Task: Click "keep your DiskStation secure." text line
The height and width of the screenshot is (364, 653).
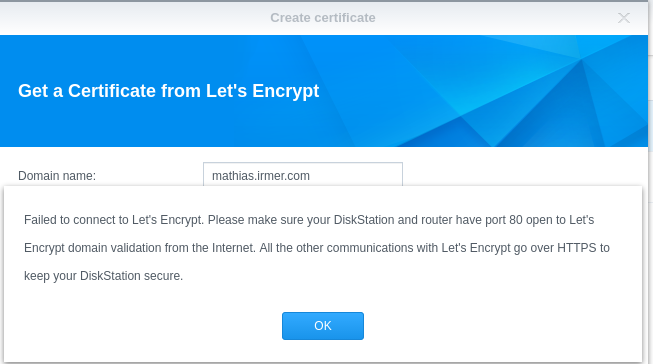Action: 103,276
